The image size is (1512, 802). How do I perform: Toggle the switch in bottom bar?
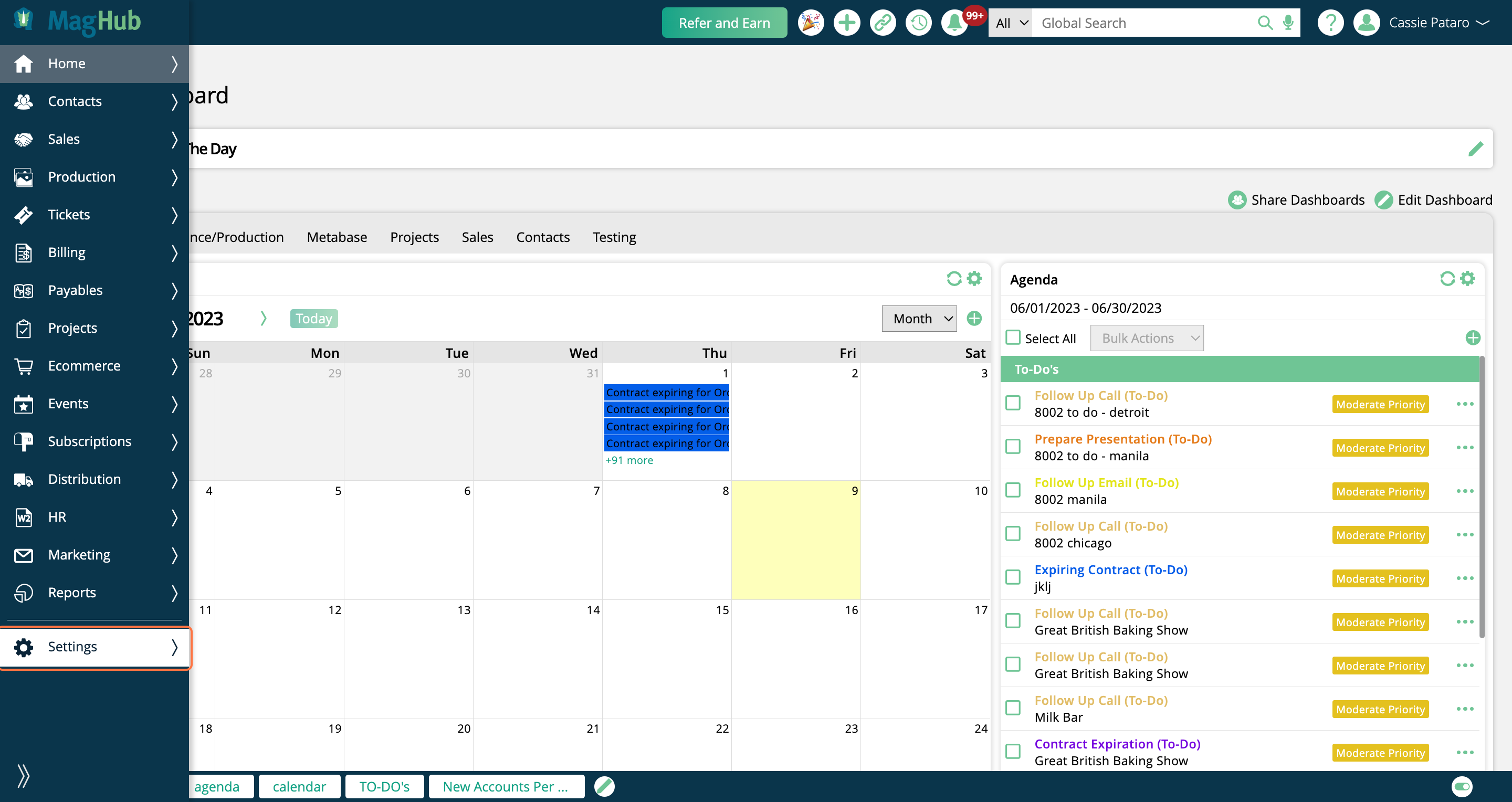[x=1462, y=786]
